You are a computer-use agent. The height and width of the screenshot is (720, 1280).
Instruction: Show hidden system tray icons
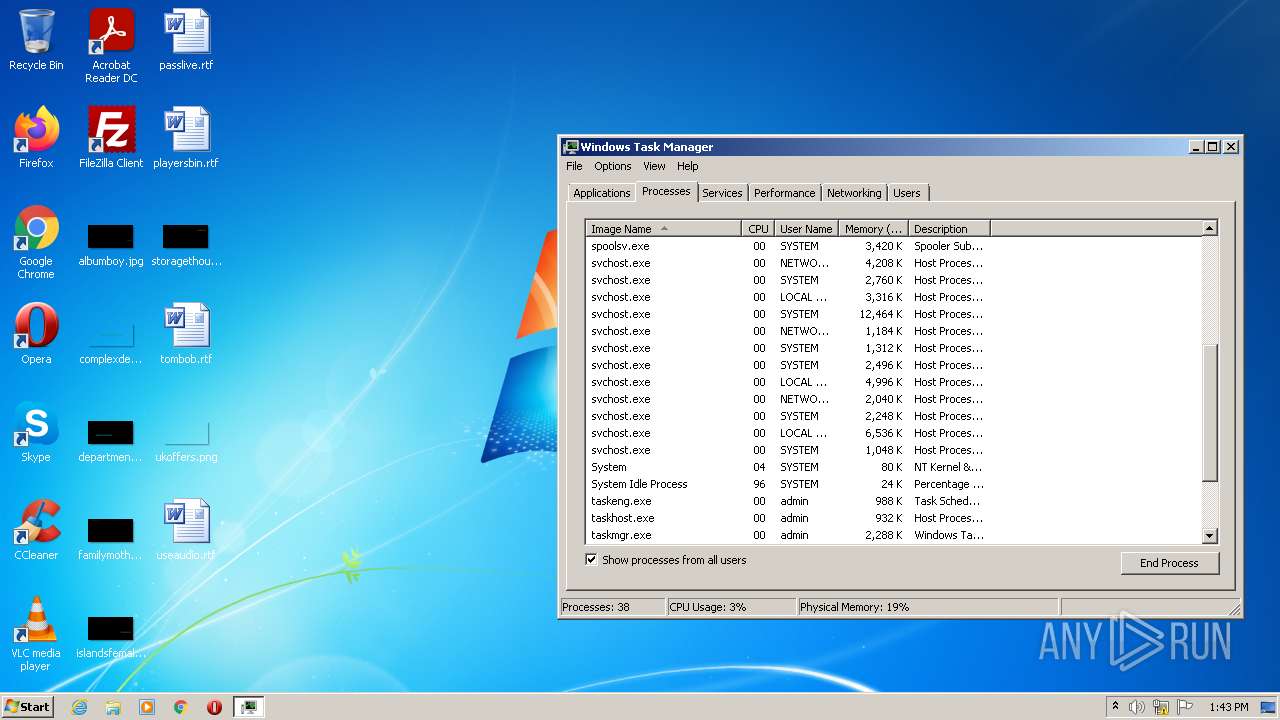pyautogui.click(x=1115, y=707)
